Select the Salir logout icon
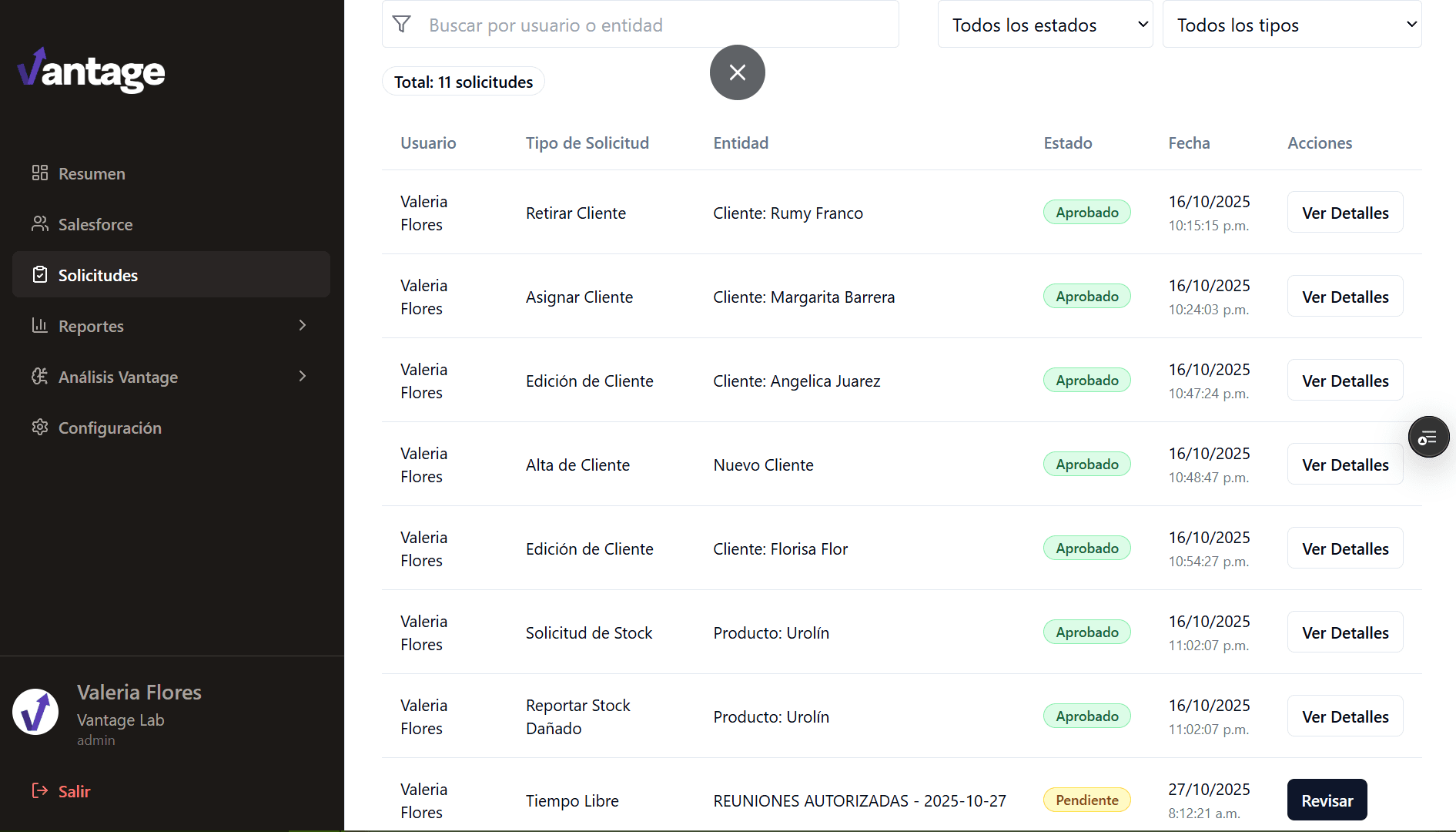 [x=39, y=790]
